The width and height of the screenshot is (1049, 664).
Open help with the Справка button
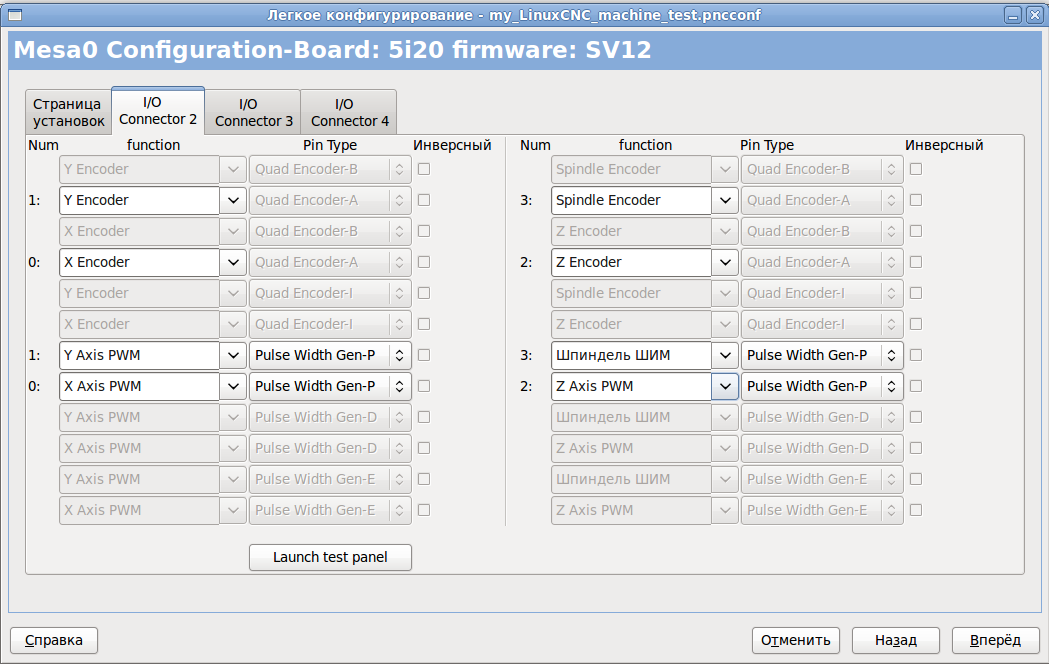(x=54, y=640)
